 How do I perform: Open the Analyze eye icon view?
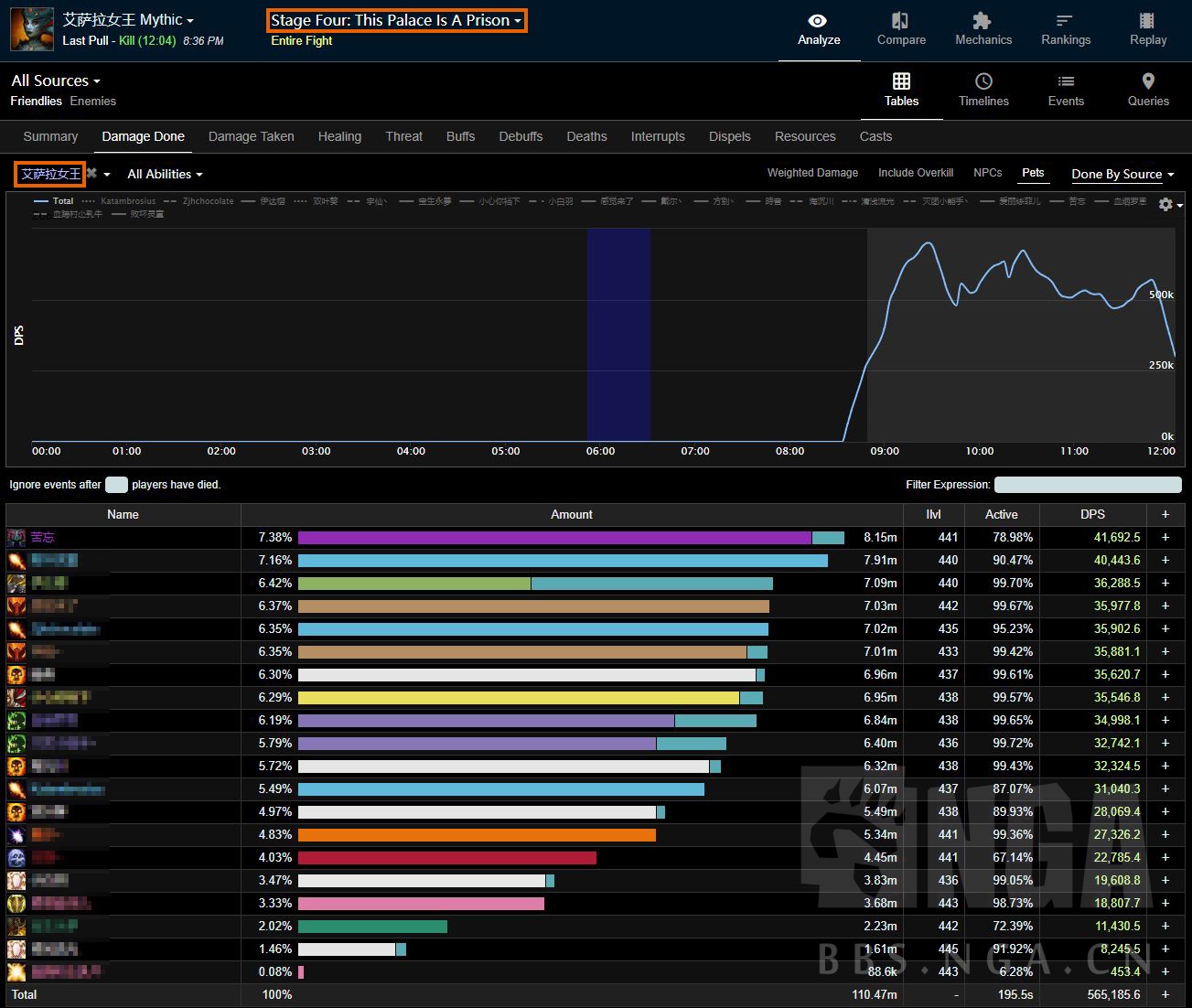818,21
